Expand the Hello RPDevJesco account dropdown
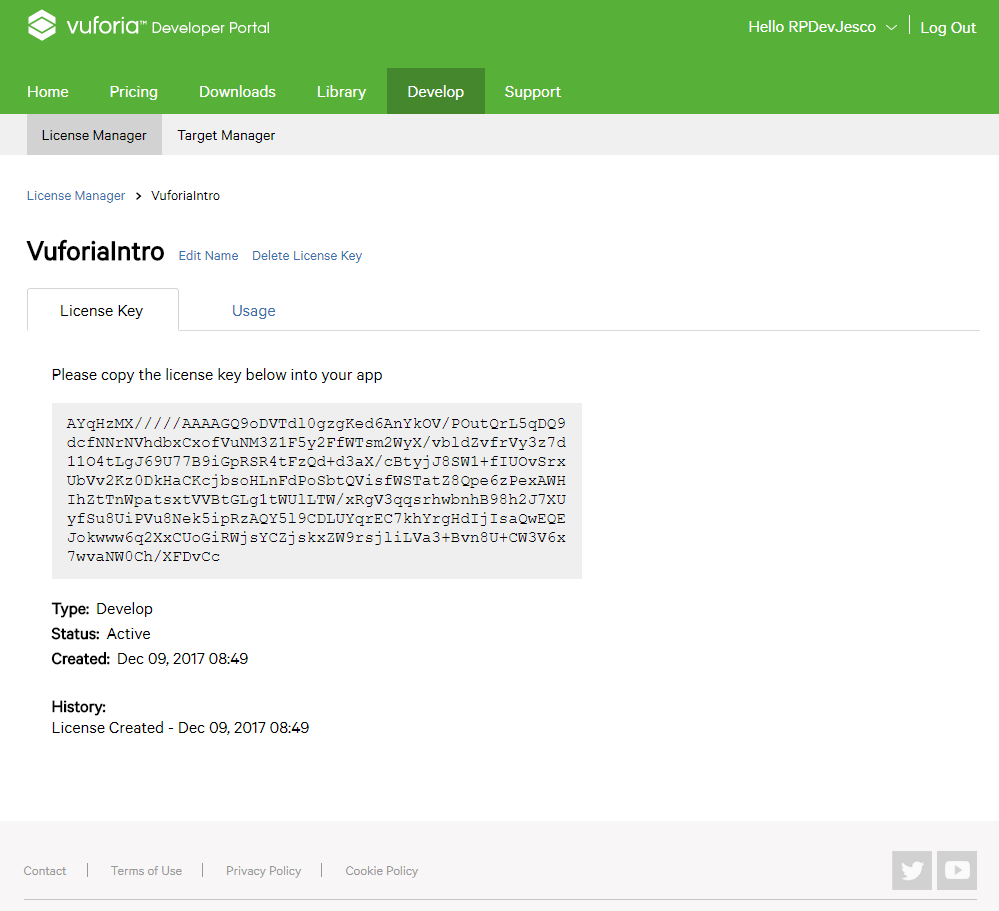 tap(822, 27)
